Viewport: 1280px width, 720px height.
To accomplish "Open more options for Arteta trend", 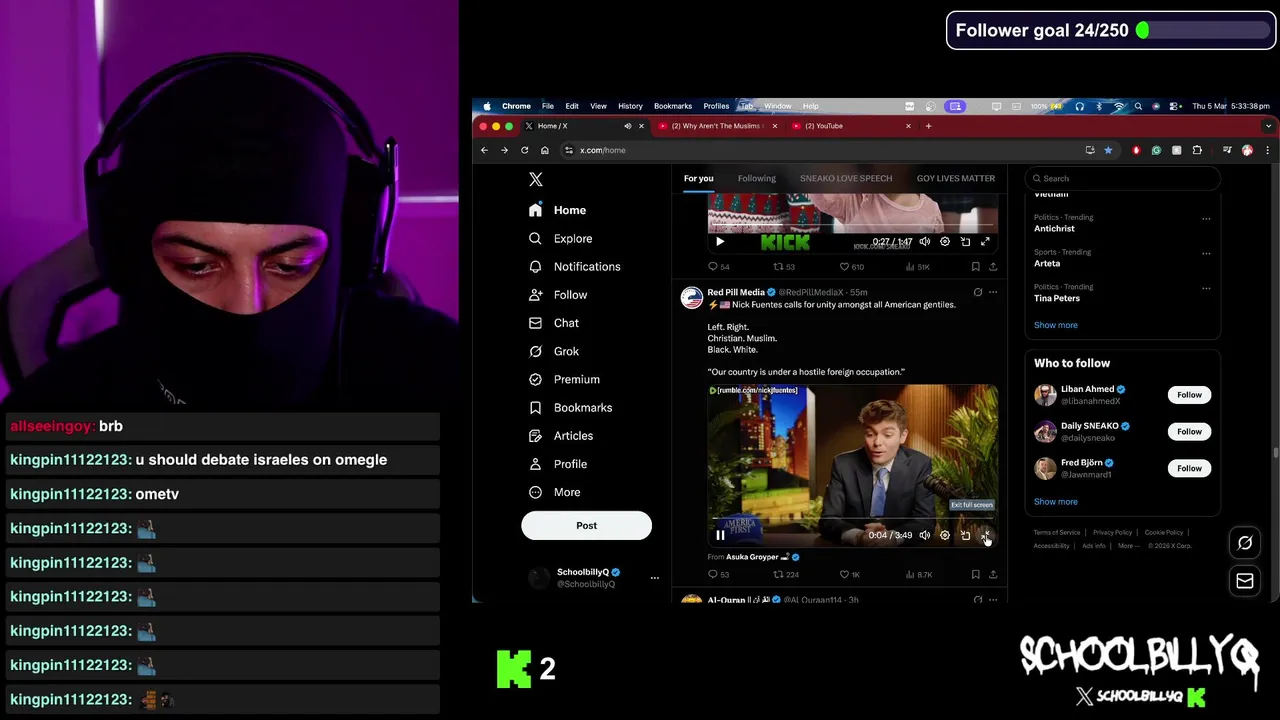I will [x=1206, y=253].
